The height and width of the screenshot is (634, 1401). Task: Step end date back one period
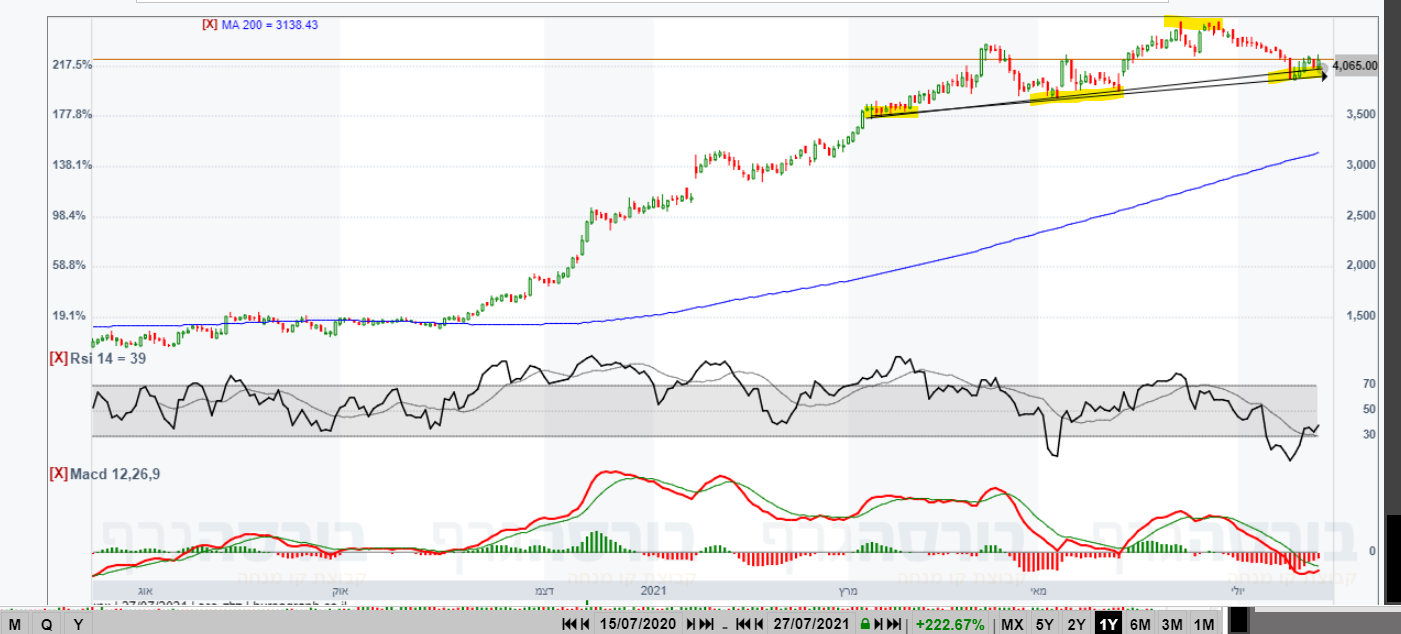[759, 624]
